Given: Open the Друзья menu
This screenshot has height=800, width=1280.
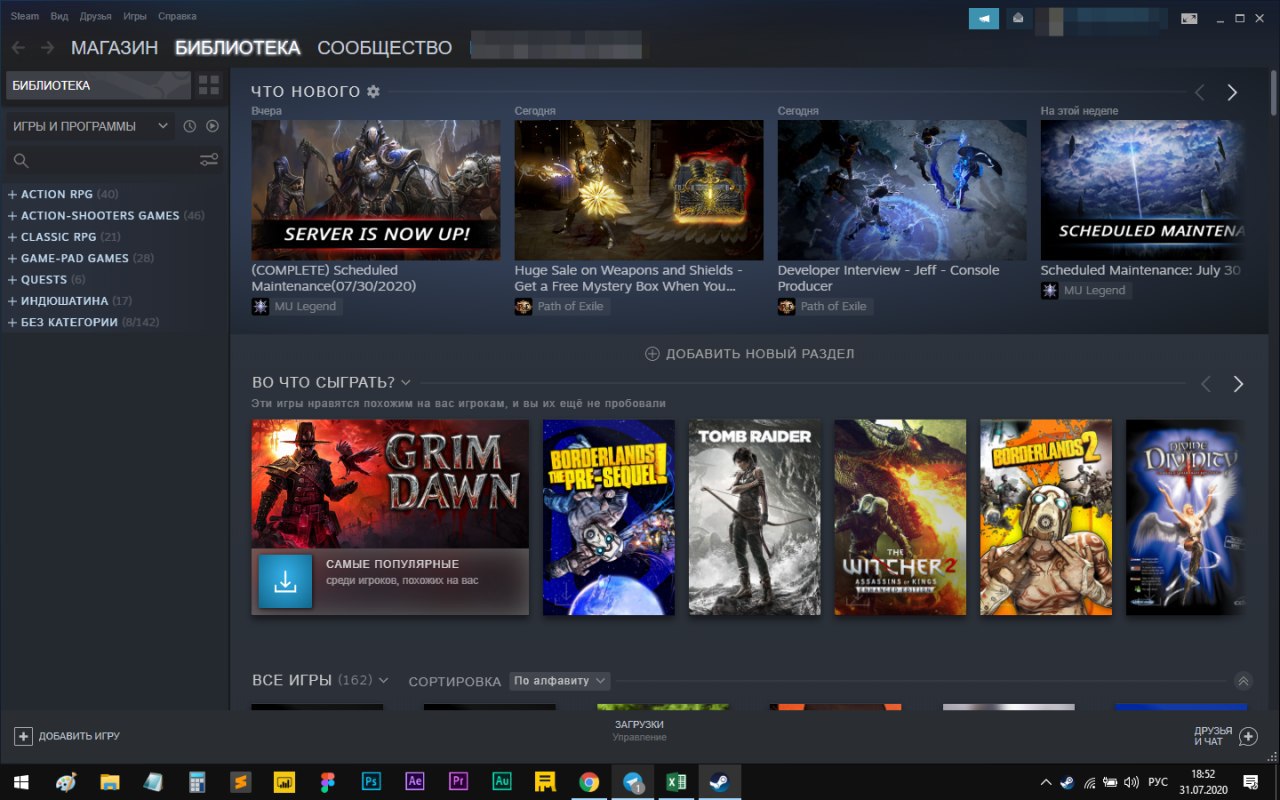Looking at the screenshot, I should pos(95,16).
